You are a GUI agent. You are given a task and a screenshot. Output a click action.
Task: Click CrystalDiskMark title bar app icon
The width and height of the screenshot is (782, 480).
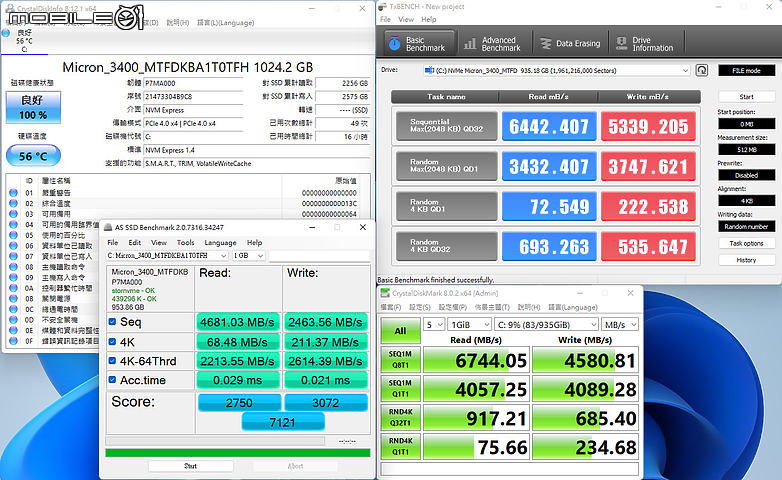point(385,293)
